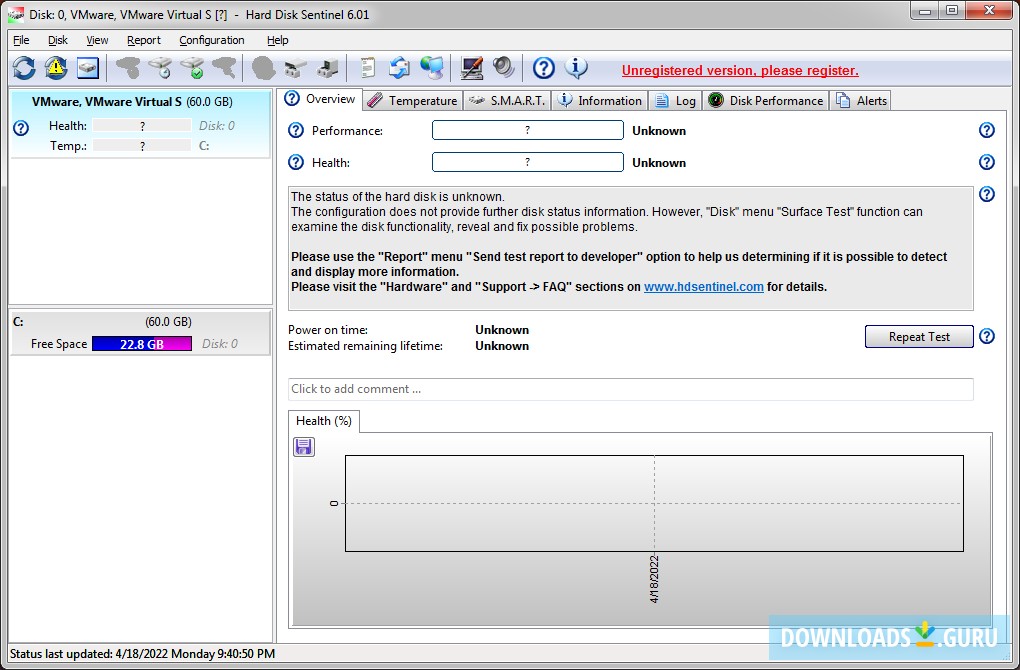Click the Health status bar in Overview

[x=528, y=162]
